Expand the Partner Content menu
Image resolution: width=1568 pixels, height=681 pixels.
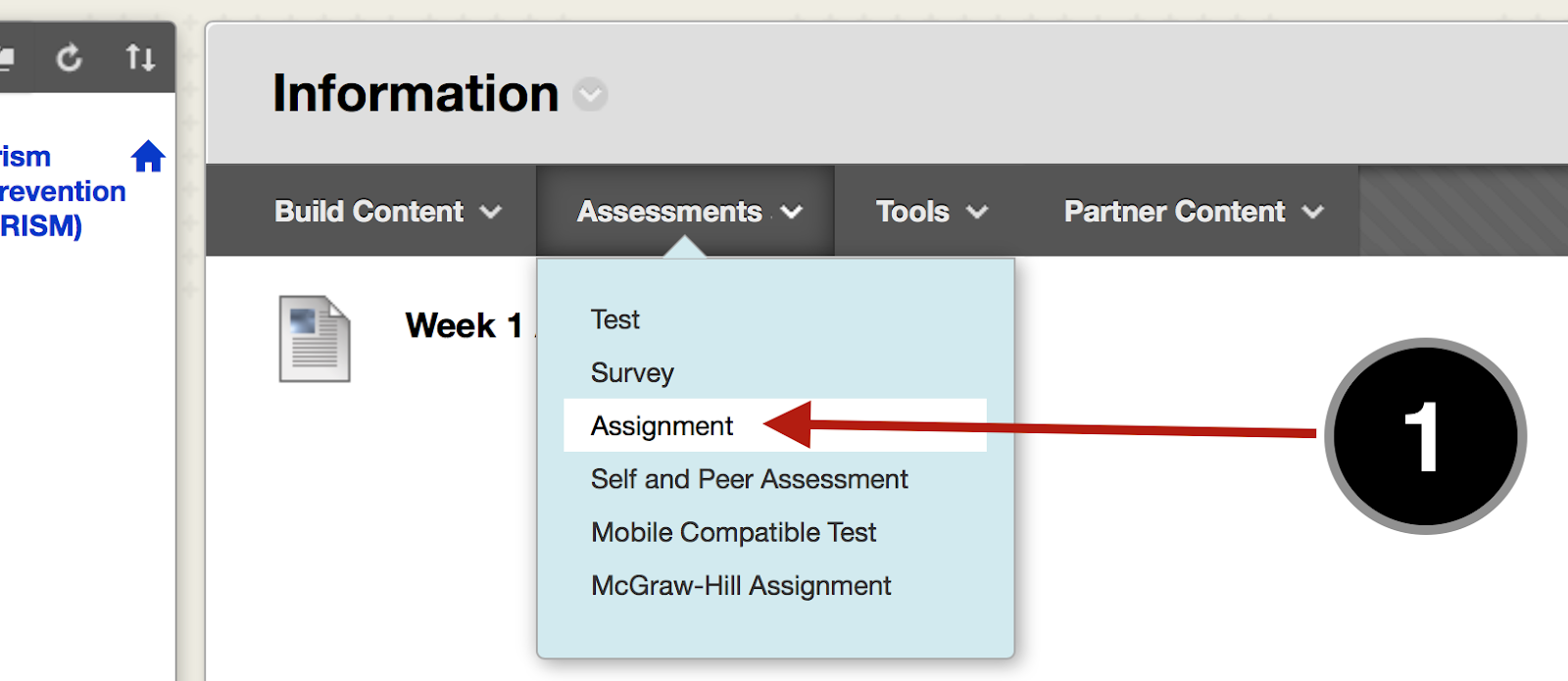click(1193, 212)
